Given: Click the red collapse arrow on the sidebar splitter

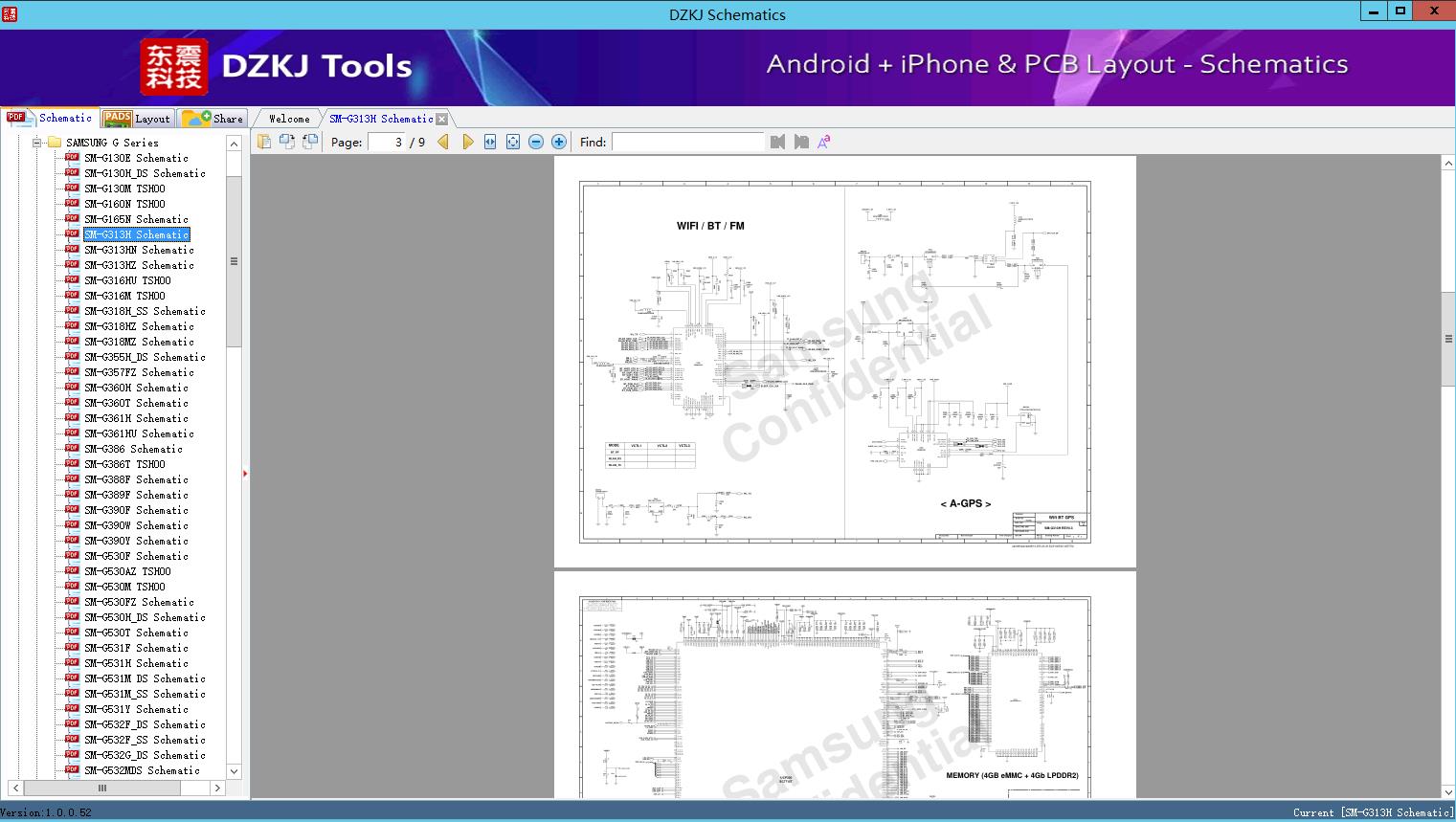Looking at the screenshot, I should (245, 473).
